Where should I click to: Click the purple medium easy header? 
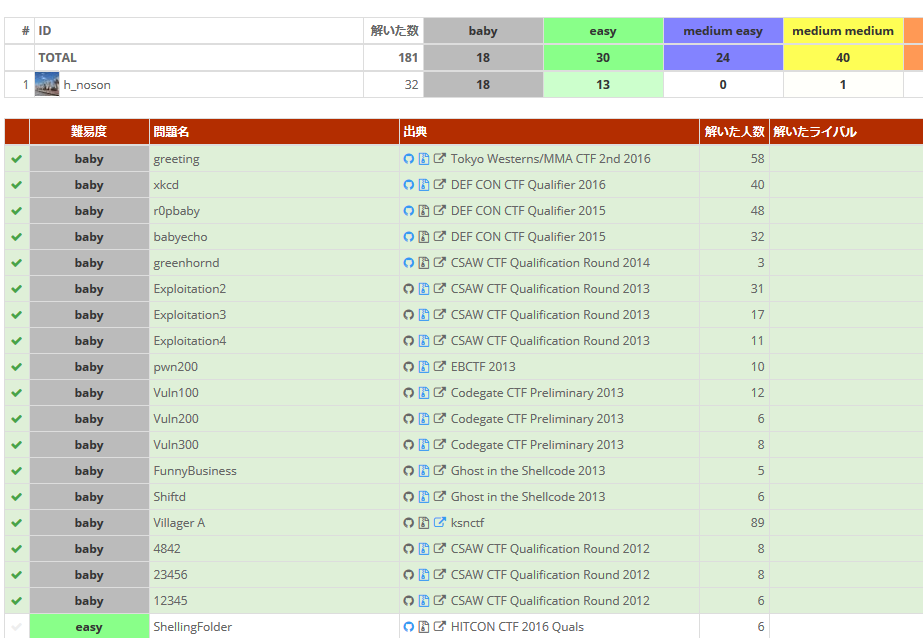[x=723, y=31]
